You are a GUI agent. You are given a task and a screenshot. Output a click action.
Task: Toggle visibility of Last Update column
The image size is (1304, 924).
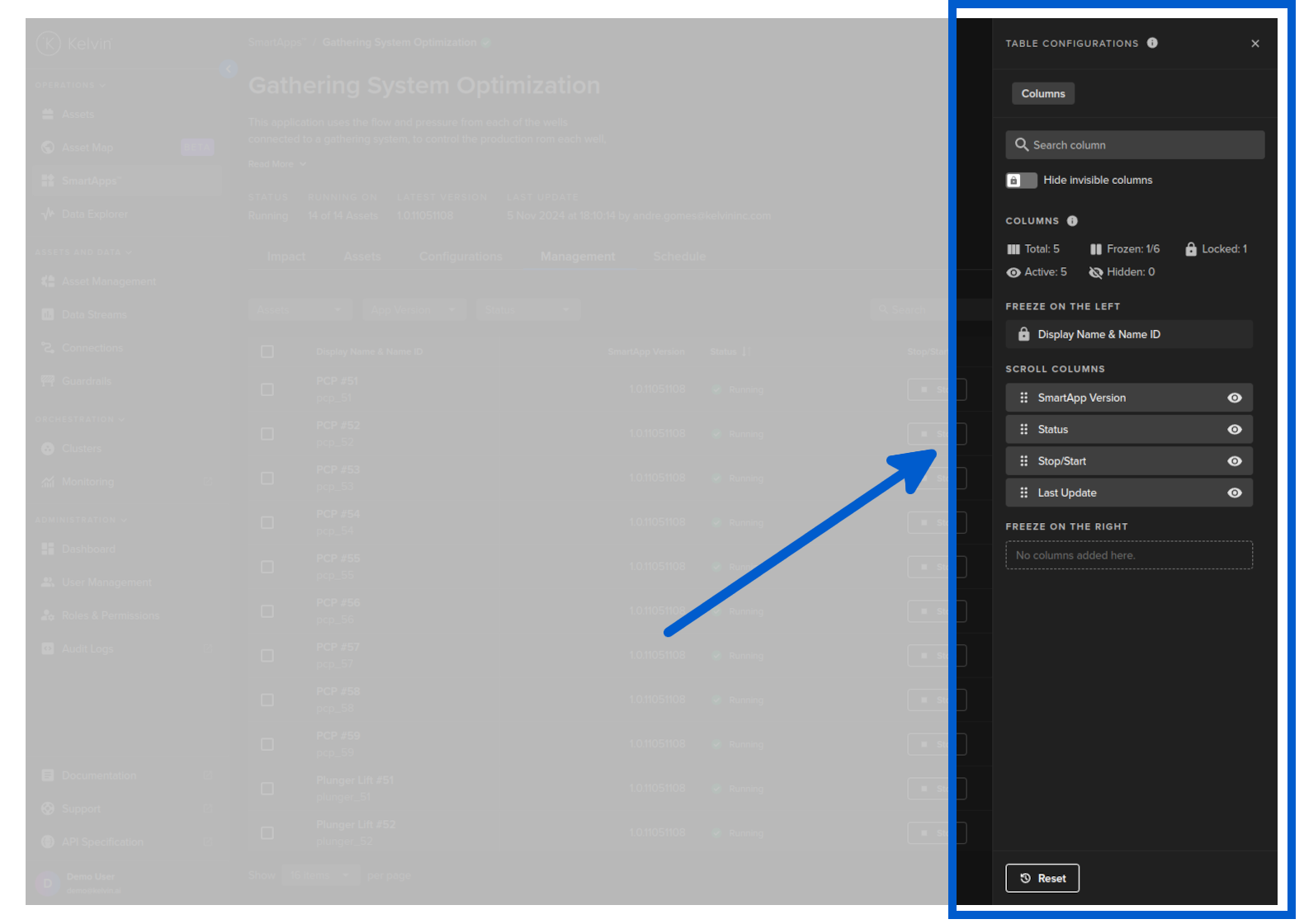tap(1234, 493)
